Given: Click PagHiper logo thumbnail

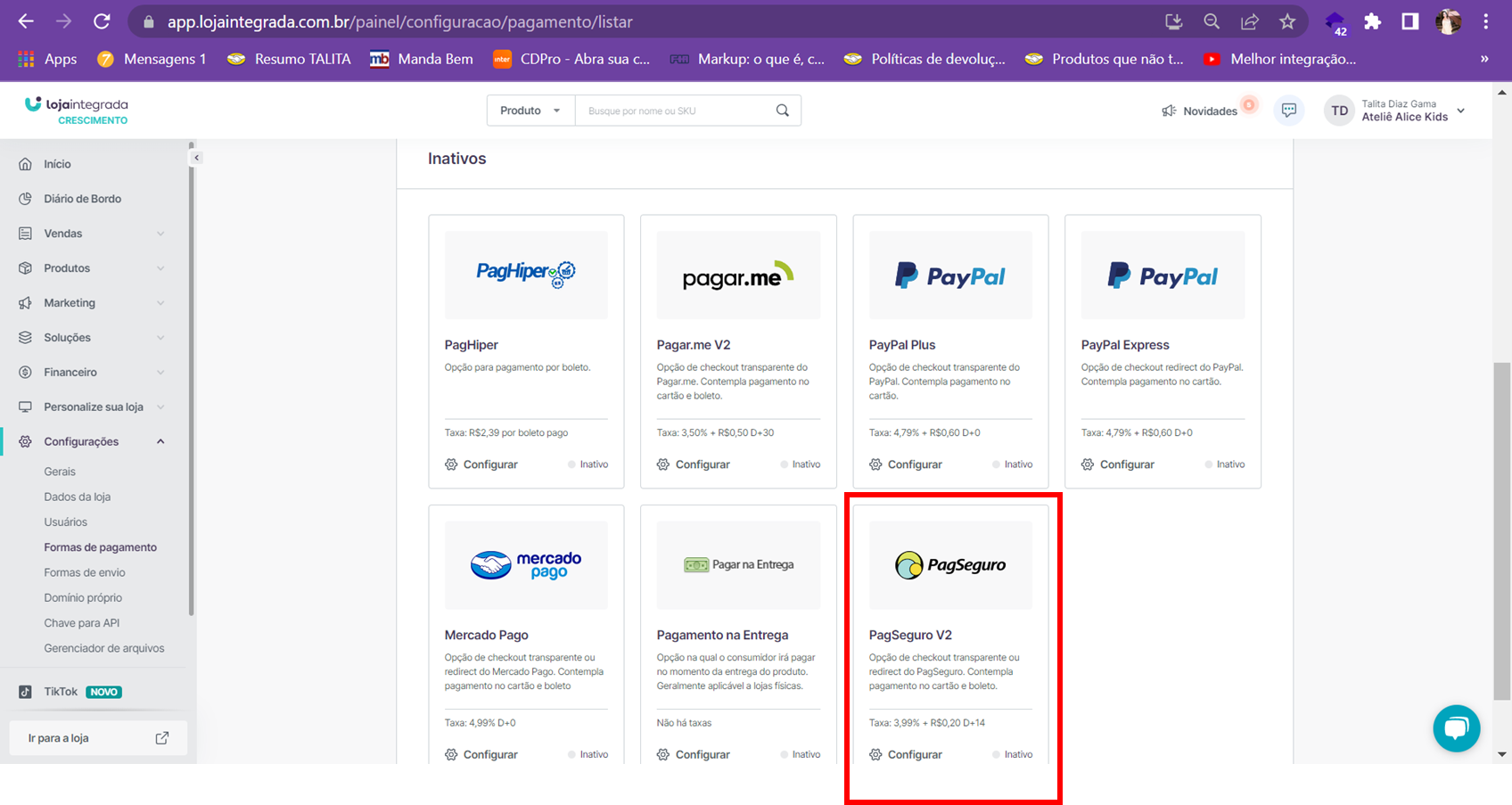Looking at the screenshot, I should coord(526,275).
